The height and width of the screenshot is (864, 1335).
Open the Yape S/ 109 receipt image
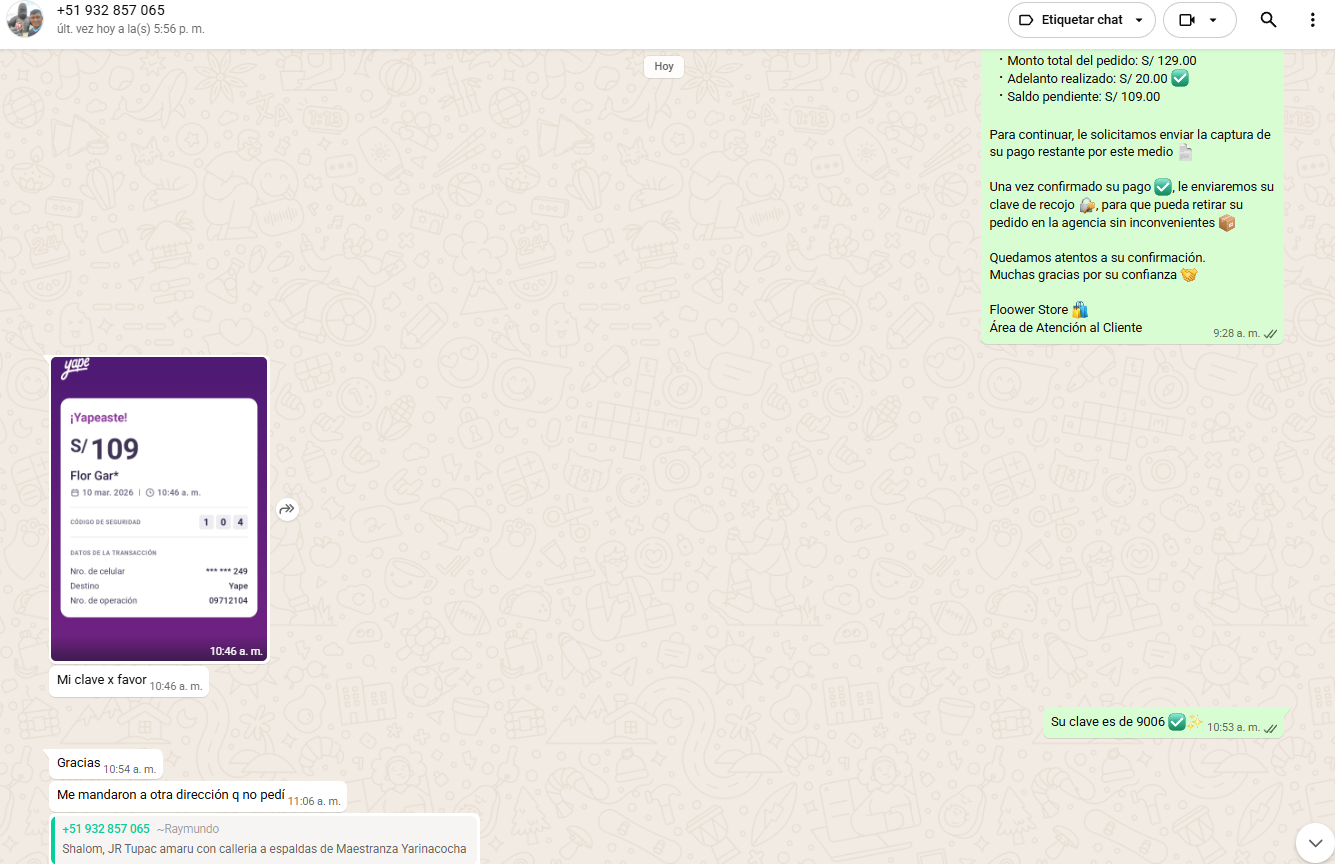tap(159, 508)
